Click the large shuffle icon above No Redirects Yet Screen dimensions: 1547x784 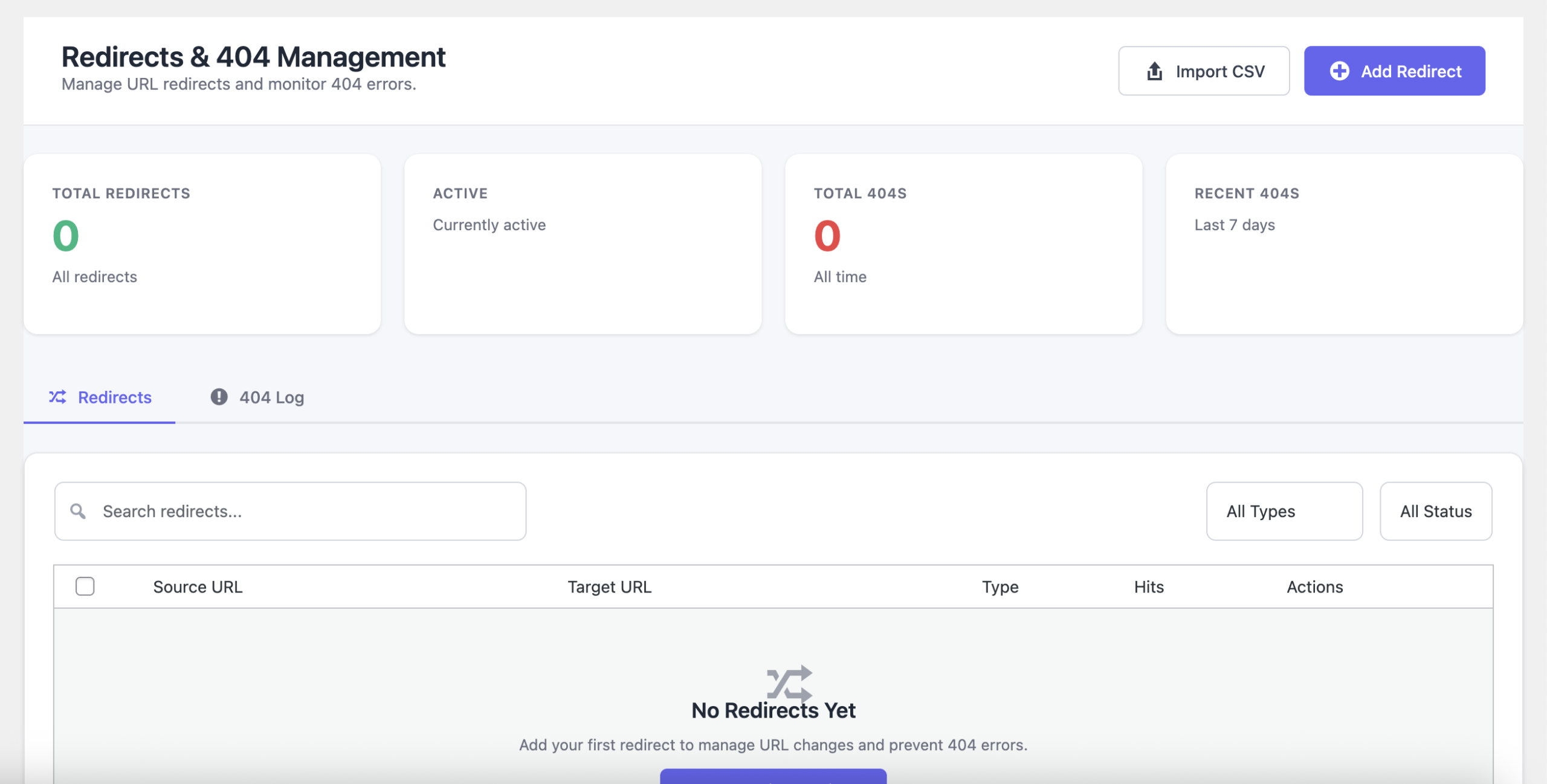click(789, 683)
